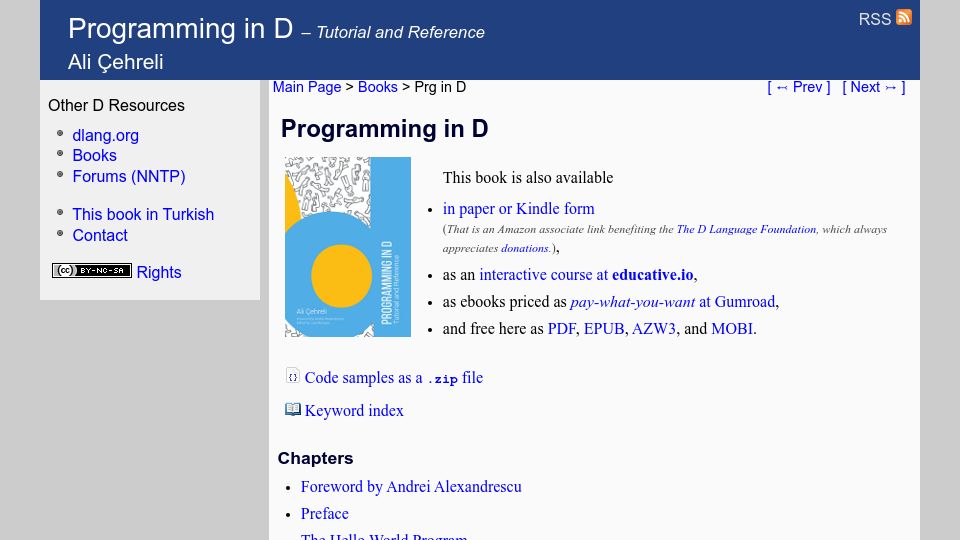Click the orange RSS feed icon
Screen dimensions: 960x540
(x=904, y=17)
